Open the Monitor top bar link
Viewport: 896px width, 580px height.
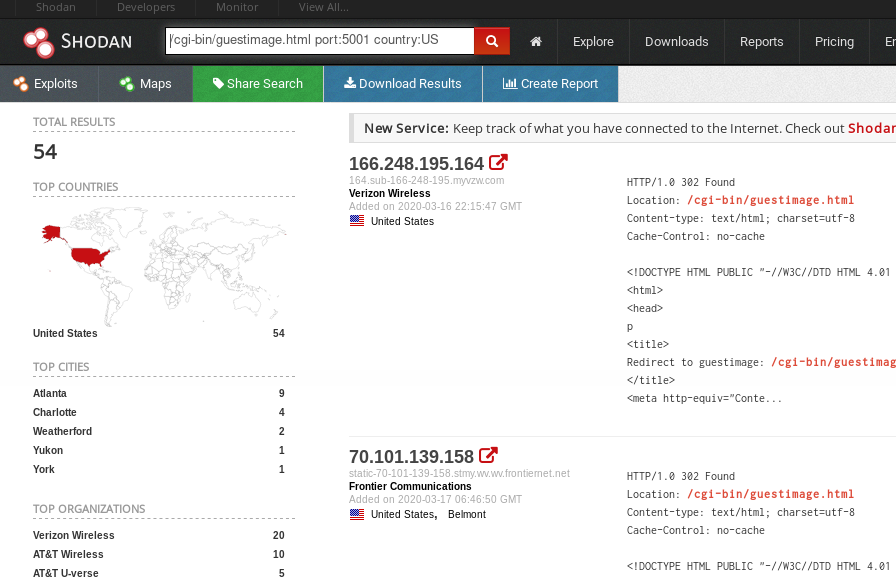click(237, 7)
